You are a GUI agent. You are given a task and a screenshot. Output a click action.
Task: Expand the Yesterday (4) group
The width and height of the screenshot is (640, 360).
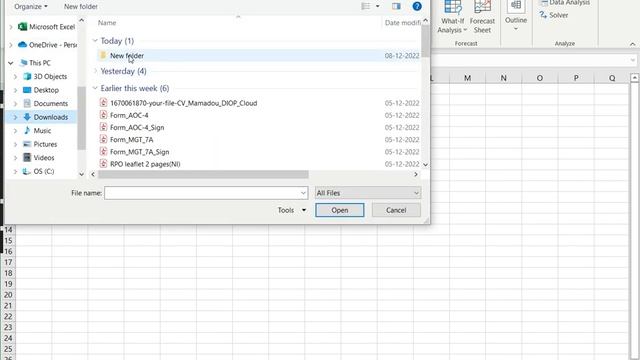(x=95, y=71)
